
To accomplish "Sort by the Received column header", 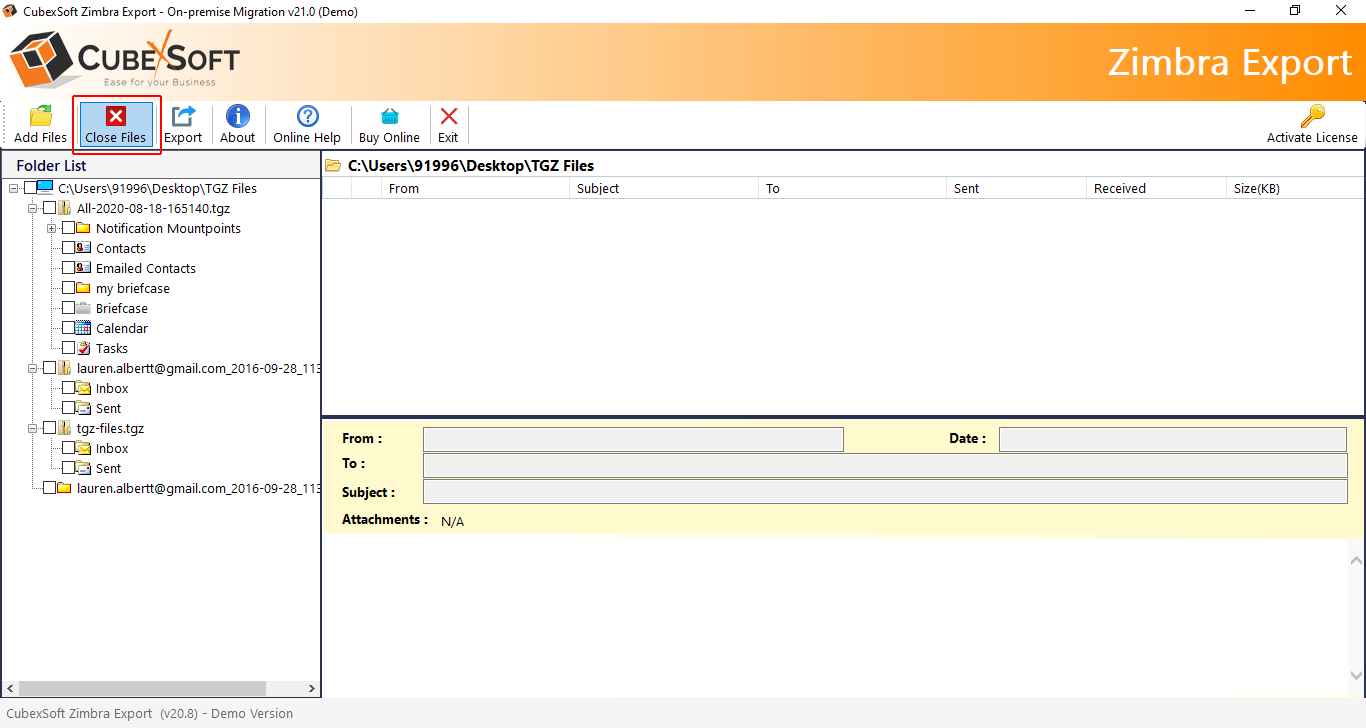I will coord(1156,188).
